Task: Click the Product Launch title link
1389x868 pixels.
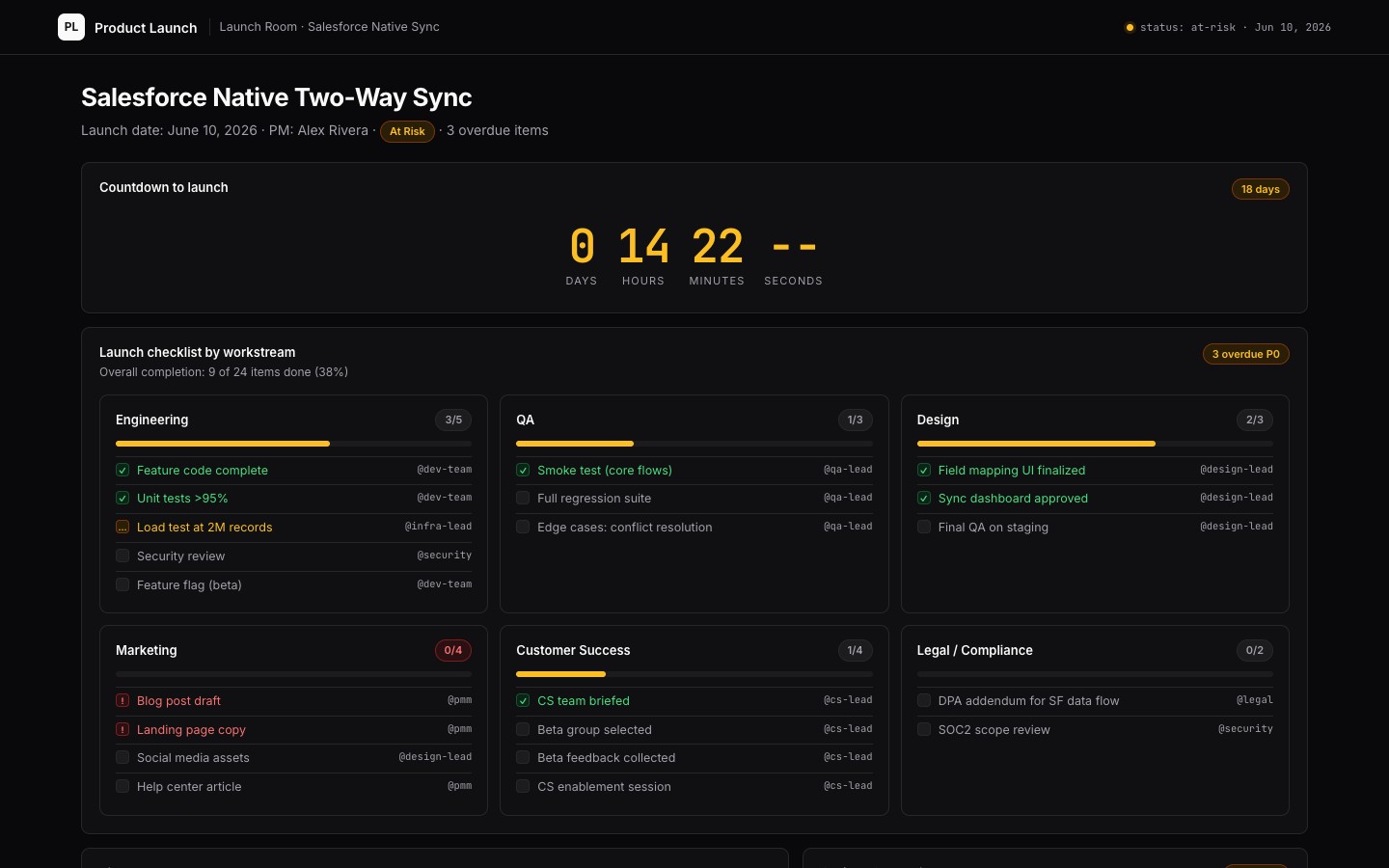Action: coord(146,28)
